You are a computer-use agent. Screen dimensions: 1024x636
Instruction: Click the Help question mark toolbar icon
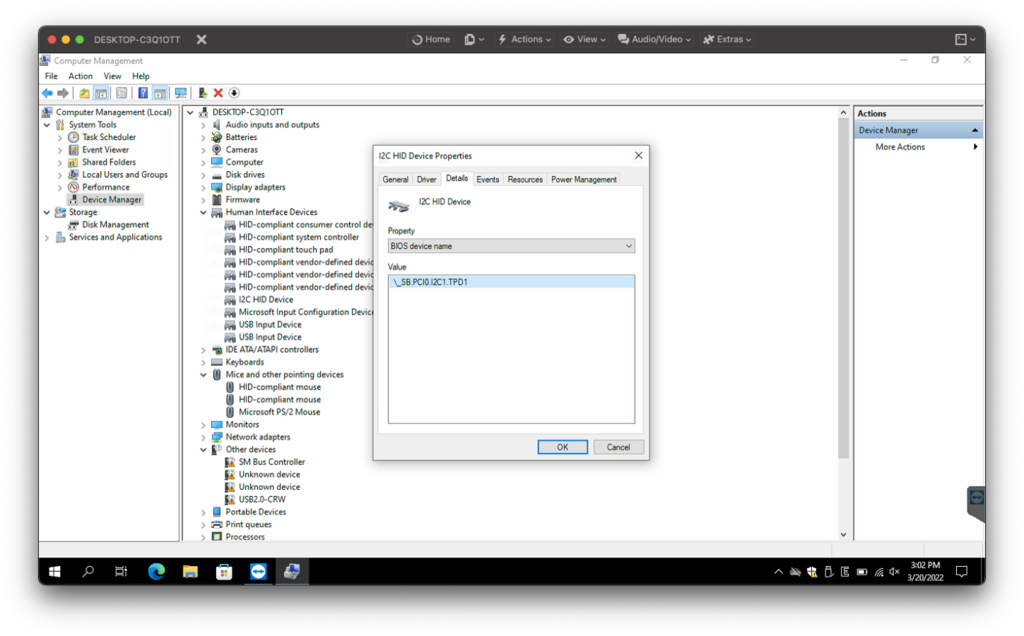coord(143,93)
